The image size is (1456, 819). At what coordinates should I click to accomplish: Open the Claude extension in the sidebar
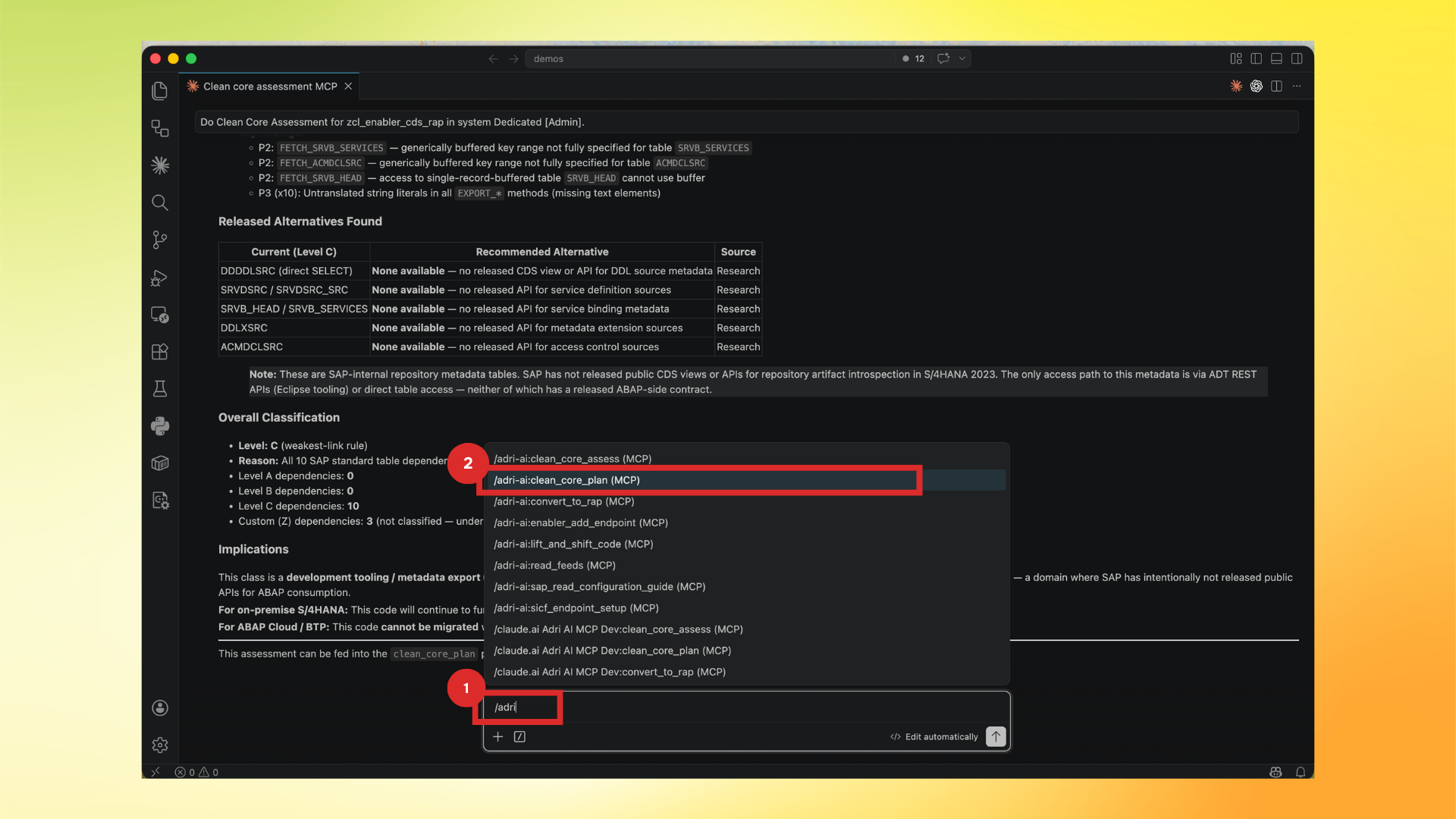pyautogui.click(x=160, y=165)
